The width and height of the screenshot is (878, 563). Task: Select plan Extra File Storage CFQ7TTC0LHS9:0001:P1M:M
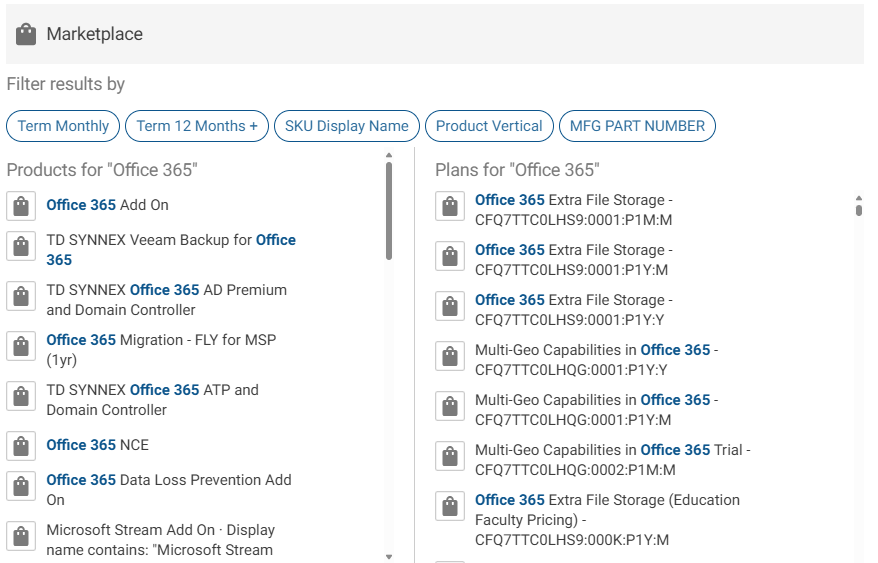click(574, 210)
